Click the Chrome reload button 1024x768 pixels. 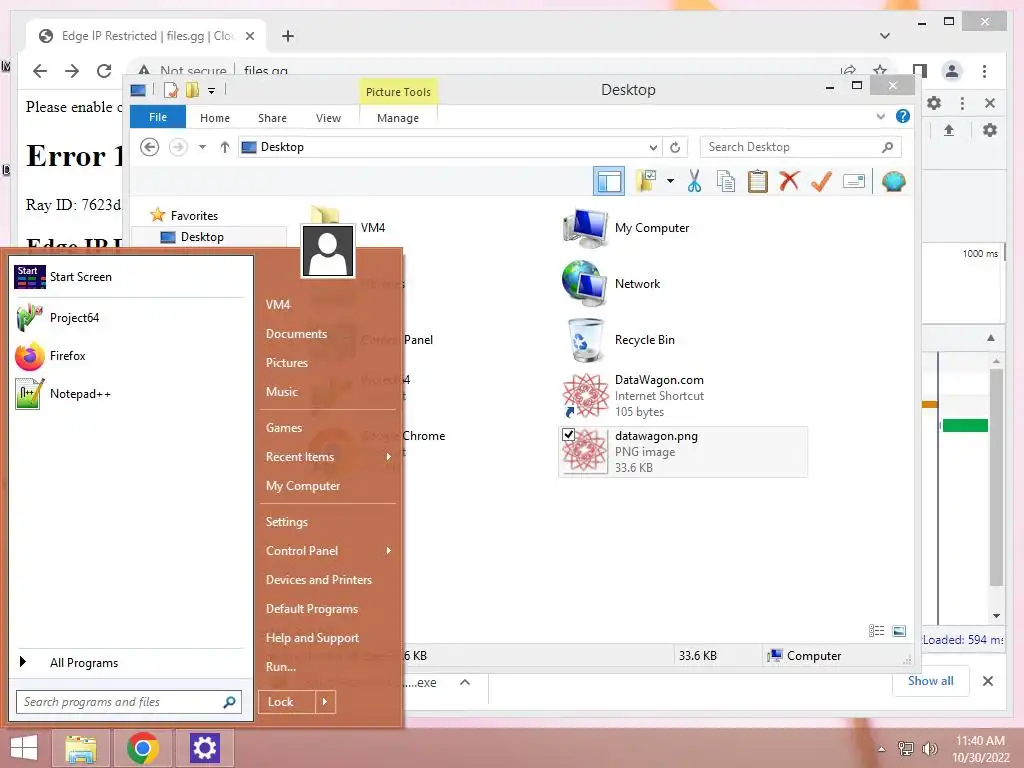(104, 71)
